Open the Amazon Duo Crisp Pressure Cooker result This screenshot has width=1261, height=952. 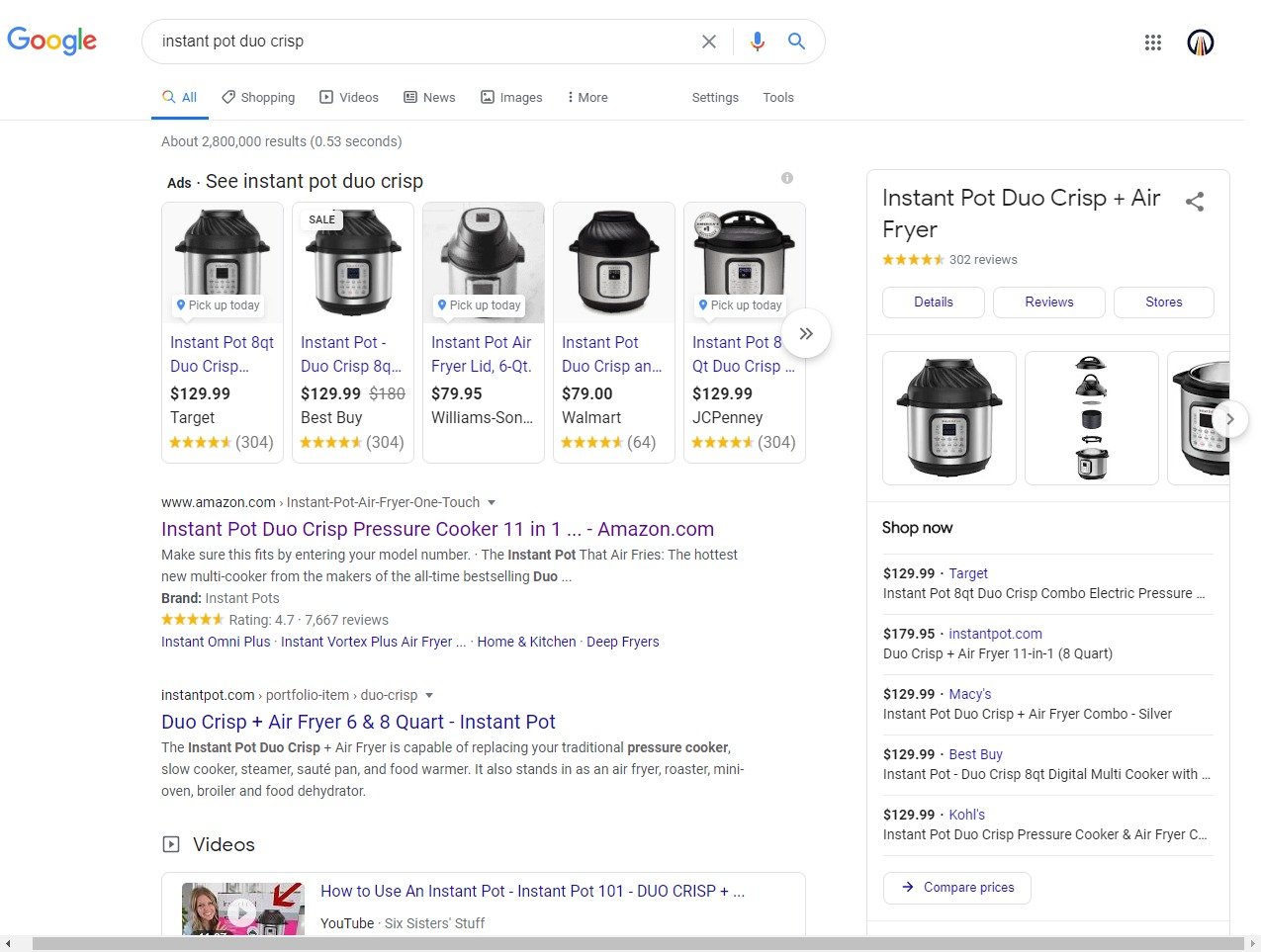tap(437, 529)
